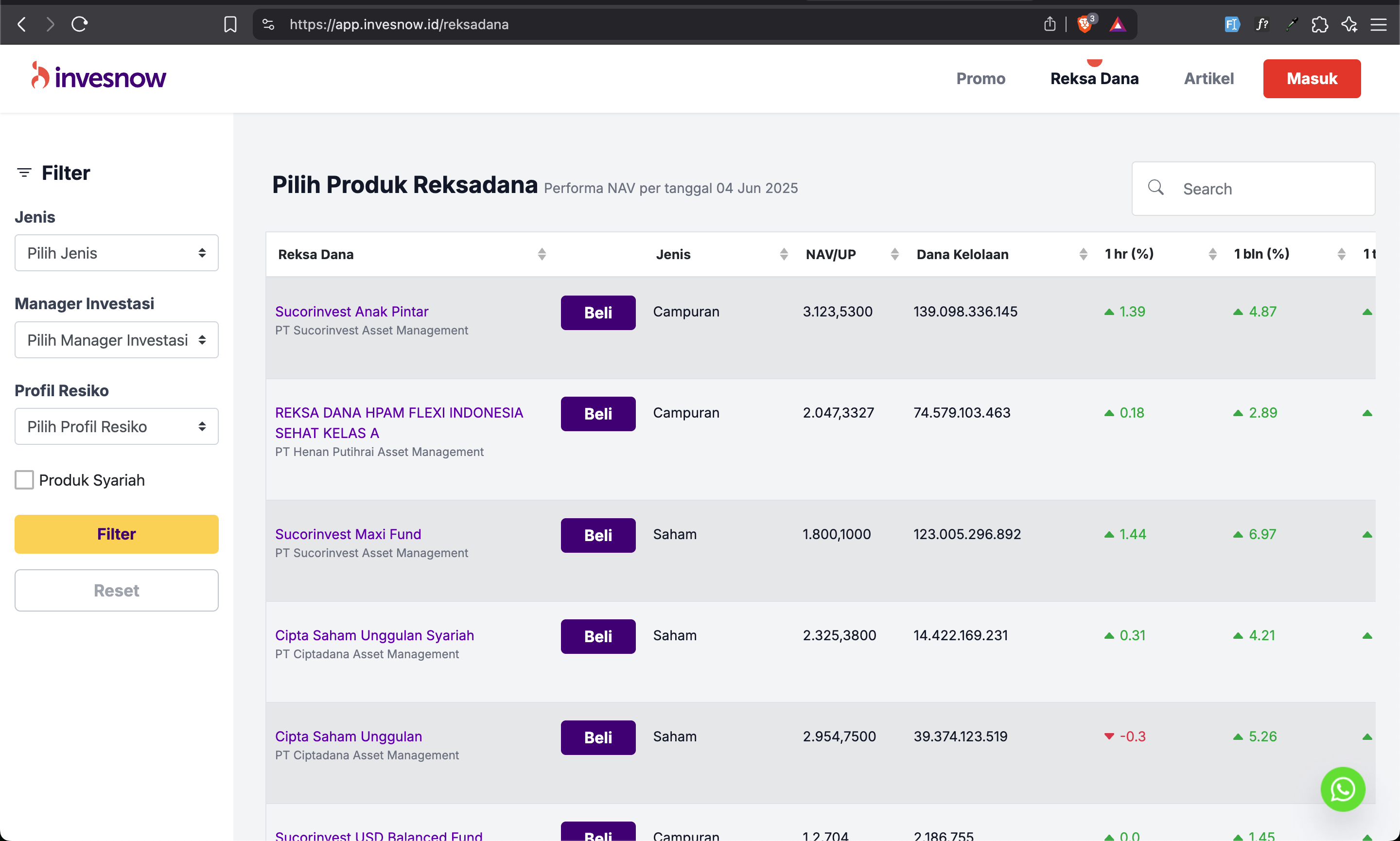Viewport: 1400px width, 841px height.
Task: Click the 1.39 daily change value
Action: (x=1132, y=311)
